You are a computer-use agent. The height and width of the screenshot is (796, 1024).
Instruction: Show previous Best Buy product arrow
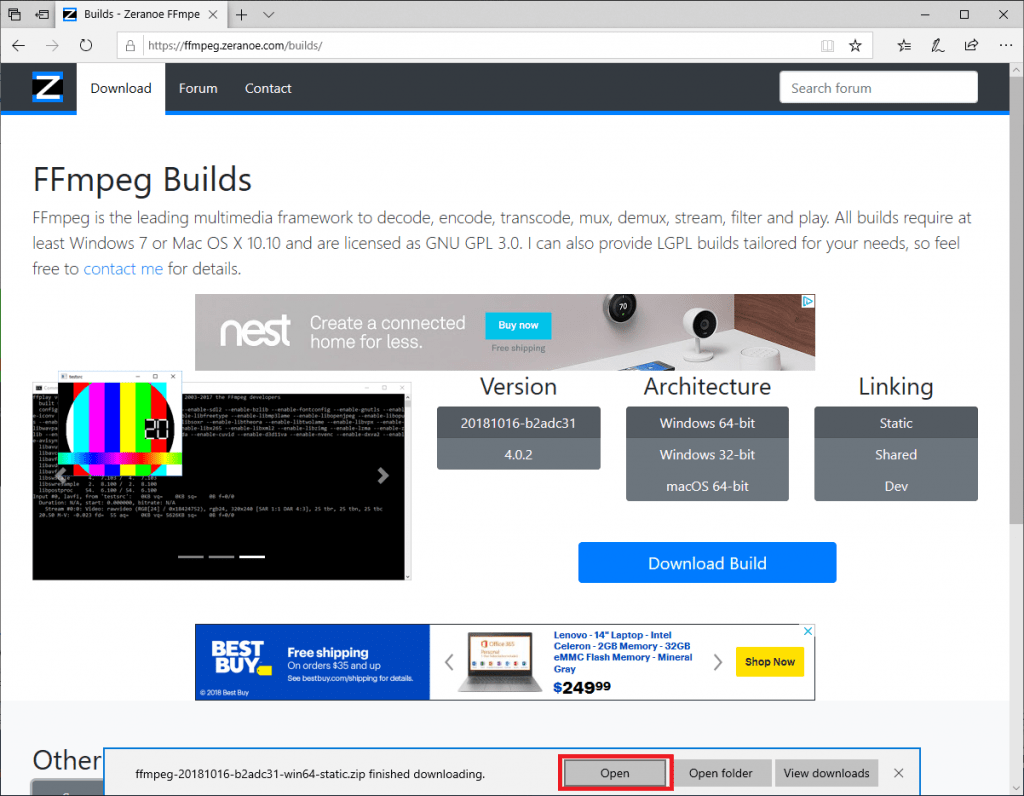click(449, 662)
